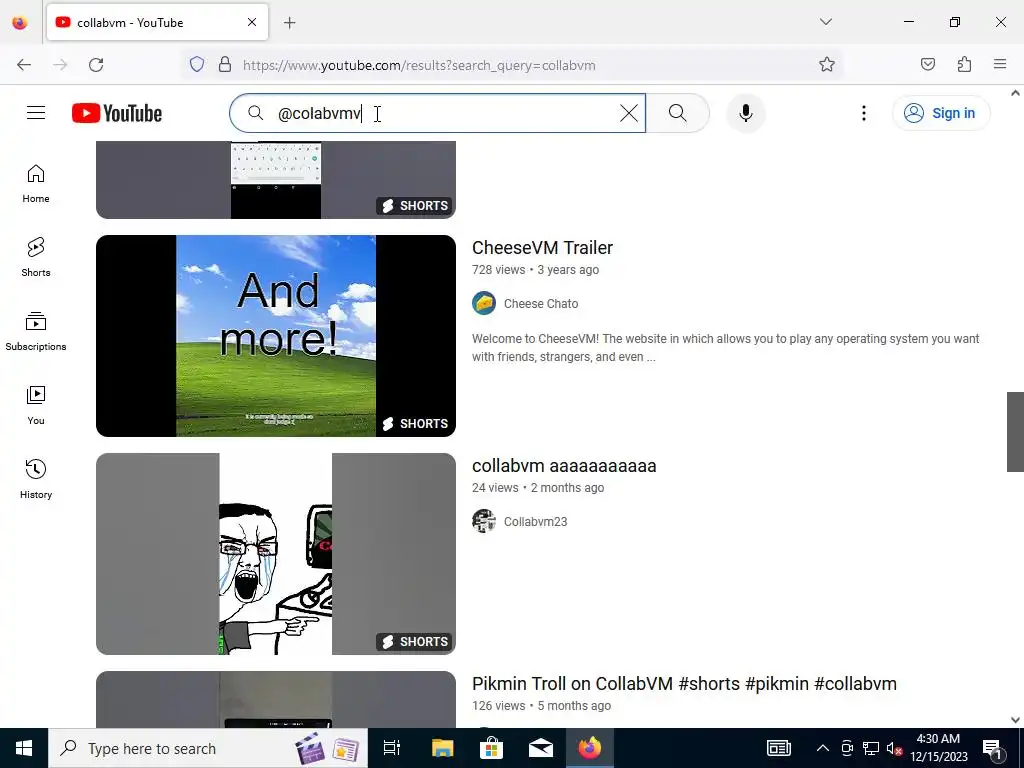Show hidden tray icons chevron
The height and width of the screenshot is (768, 1024).
tap(823, 748)
